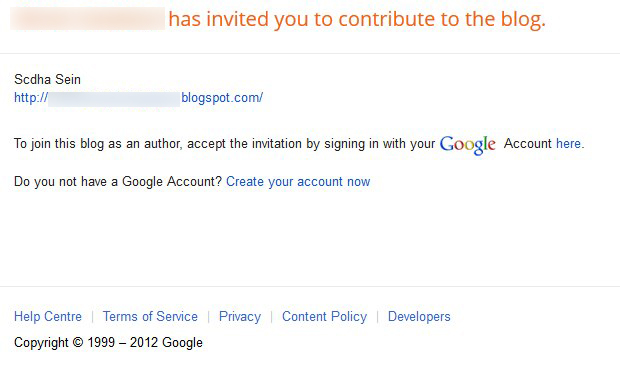620x383 pixels.
Task: Open the blogspot.com blog URL link
Action: [x=138, y=98]
